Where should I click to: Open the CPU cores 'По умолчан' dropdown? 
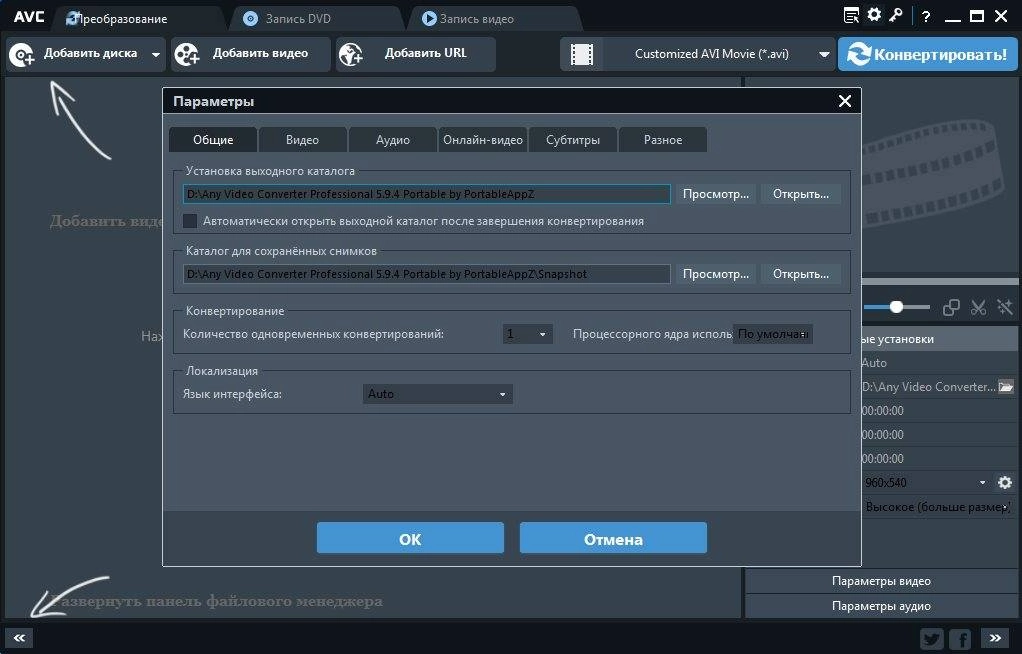pos(772,334)
